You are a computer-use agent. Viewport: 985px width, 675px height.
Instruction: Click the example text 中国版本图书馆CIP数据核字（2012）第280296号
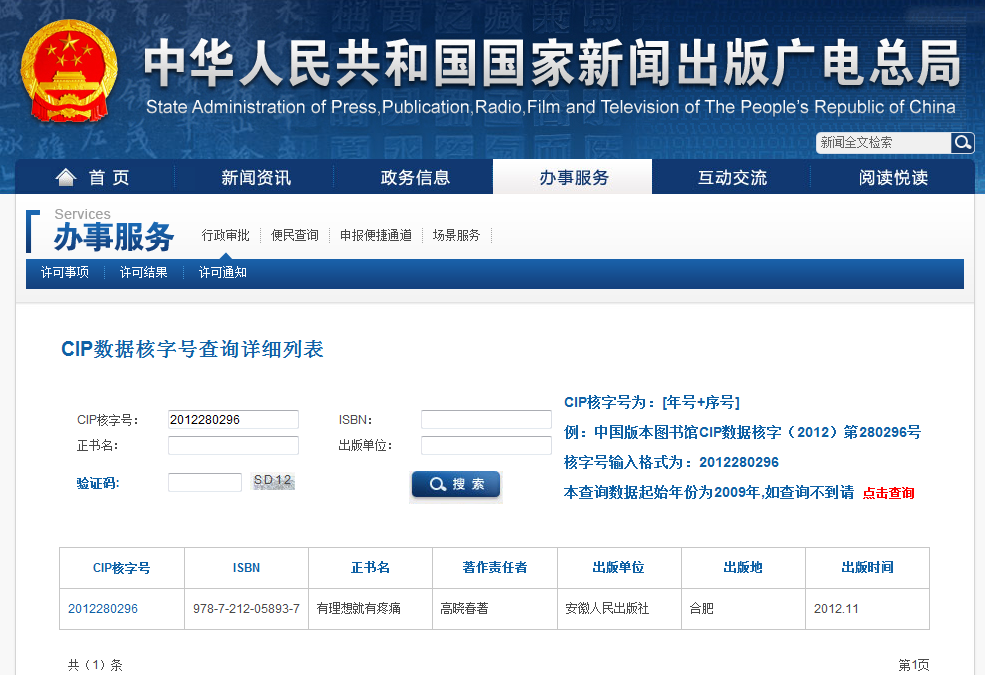(758, 432)
